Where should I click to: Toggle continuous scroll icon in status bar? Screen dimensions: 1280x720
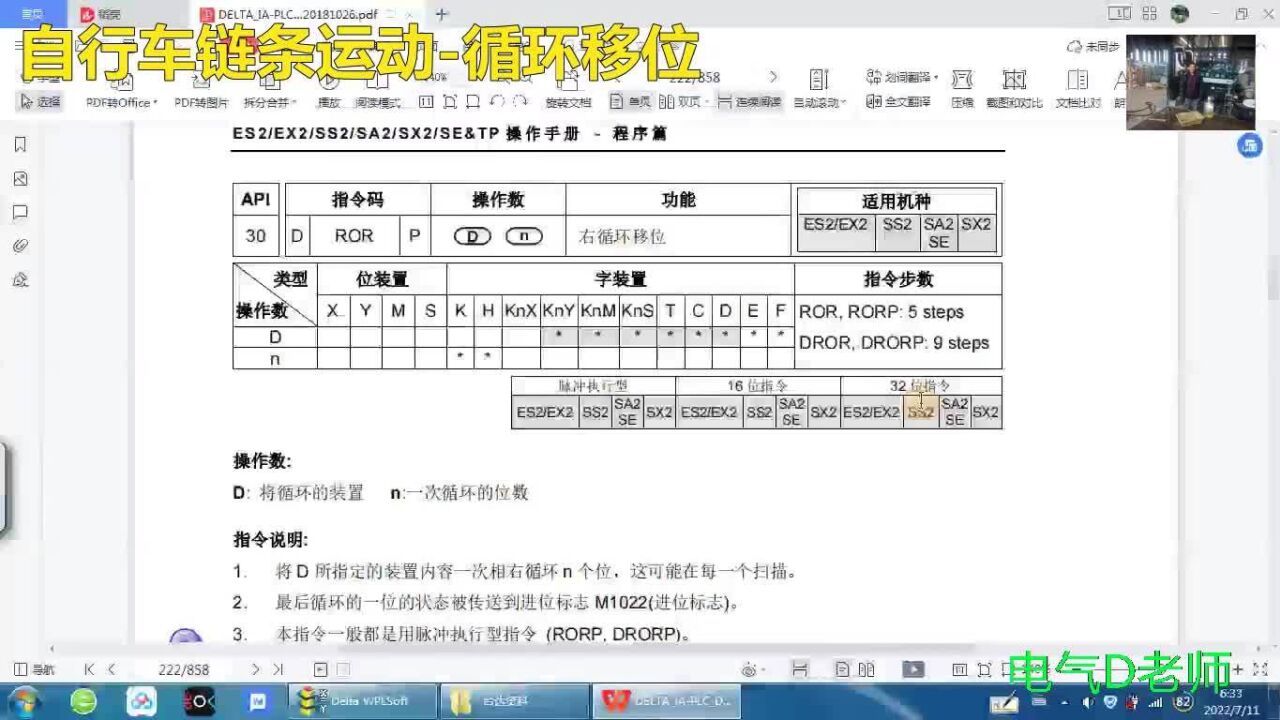click(799, 670)
